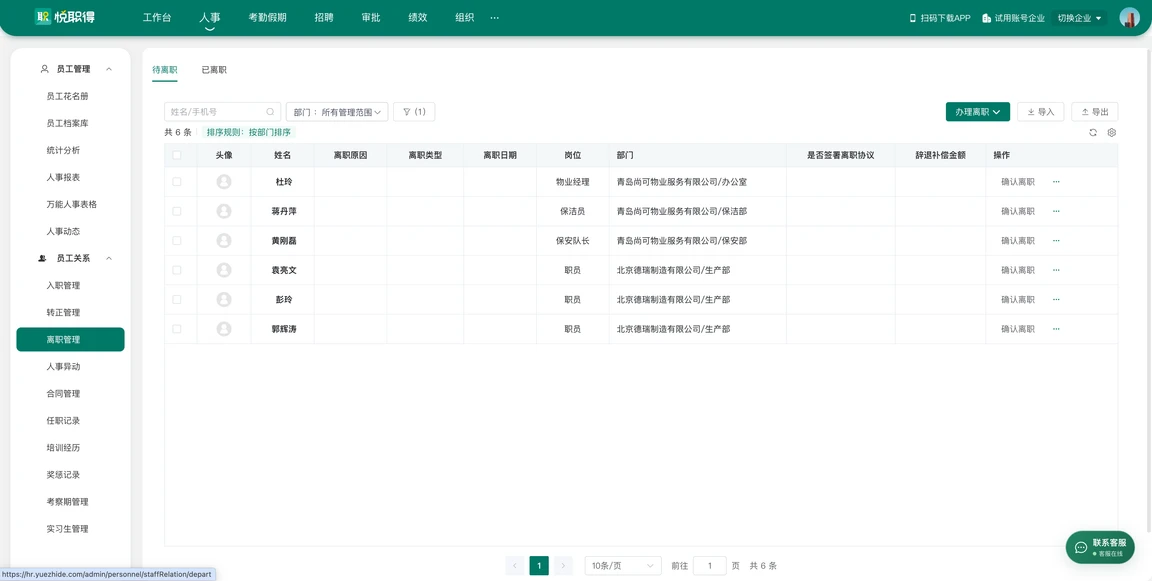Viewport: 1152px width, 581px height.
Task: Click the 导出 button
Action: [1095, 112]
